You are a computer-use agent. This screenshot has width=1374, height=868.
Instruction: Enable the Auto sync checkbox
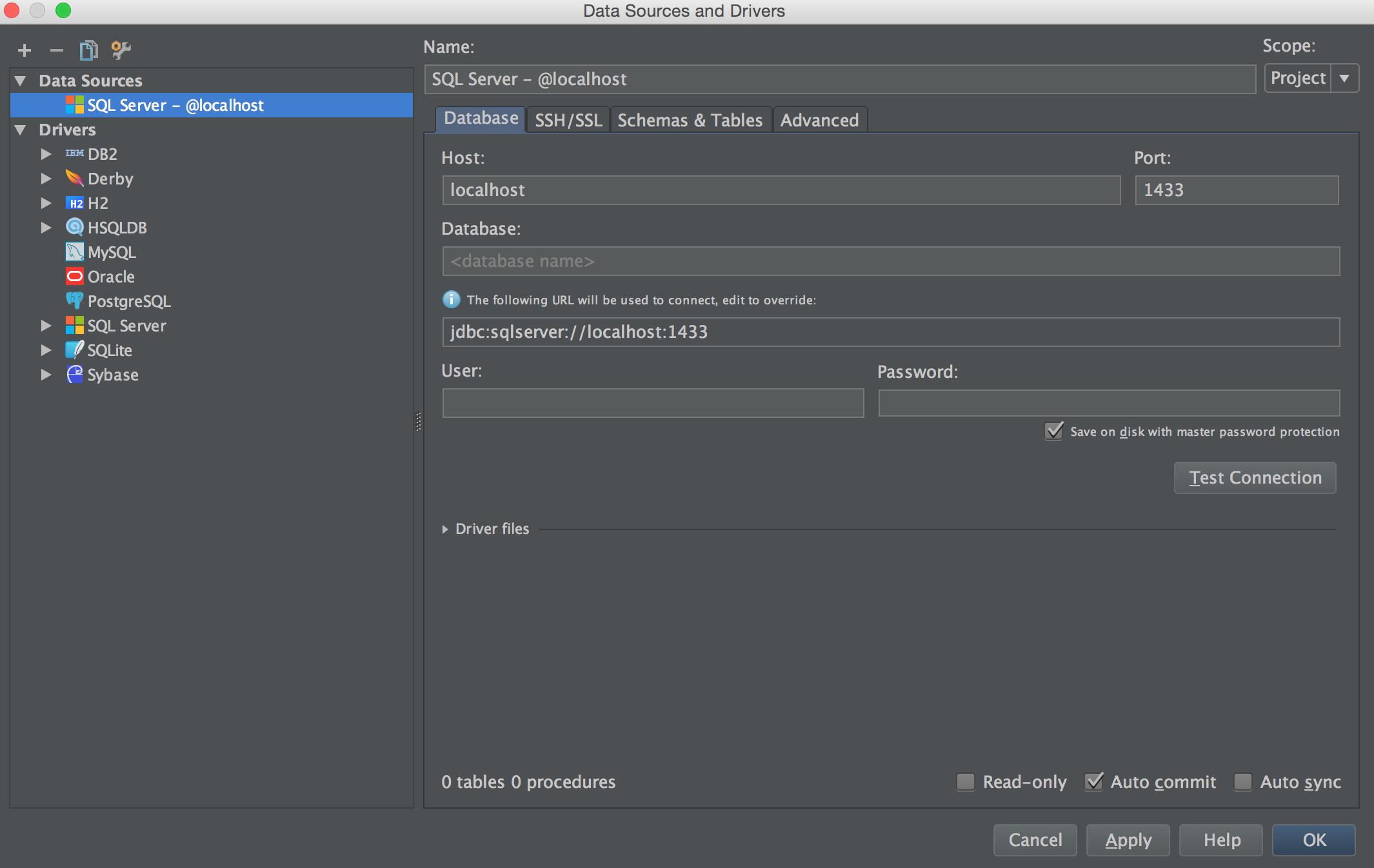pos(1242,782)
